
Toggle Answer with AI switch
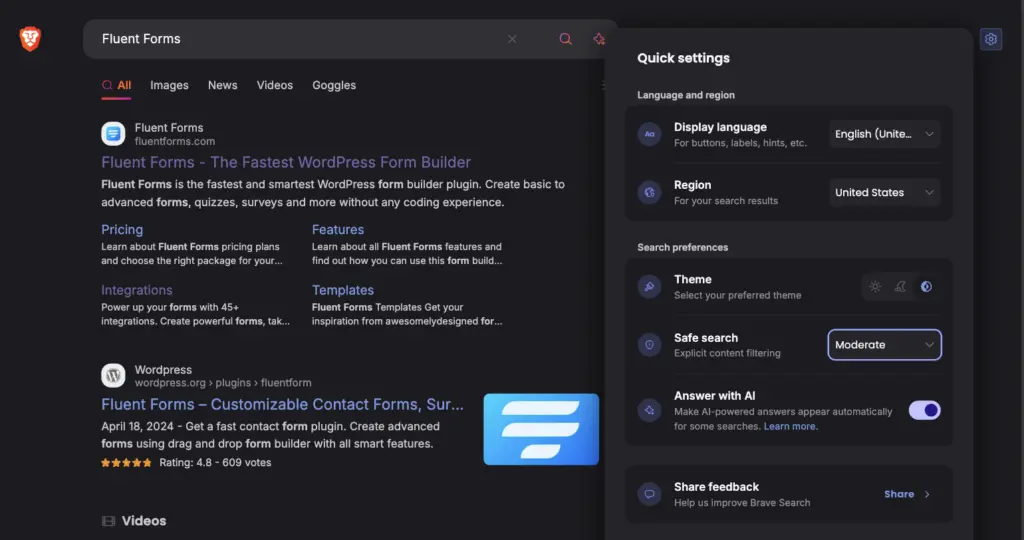click(x=924, y=410)
